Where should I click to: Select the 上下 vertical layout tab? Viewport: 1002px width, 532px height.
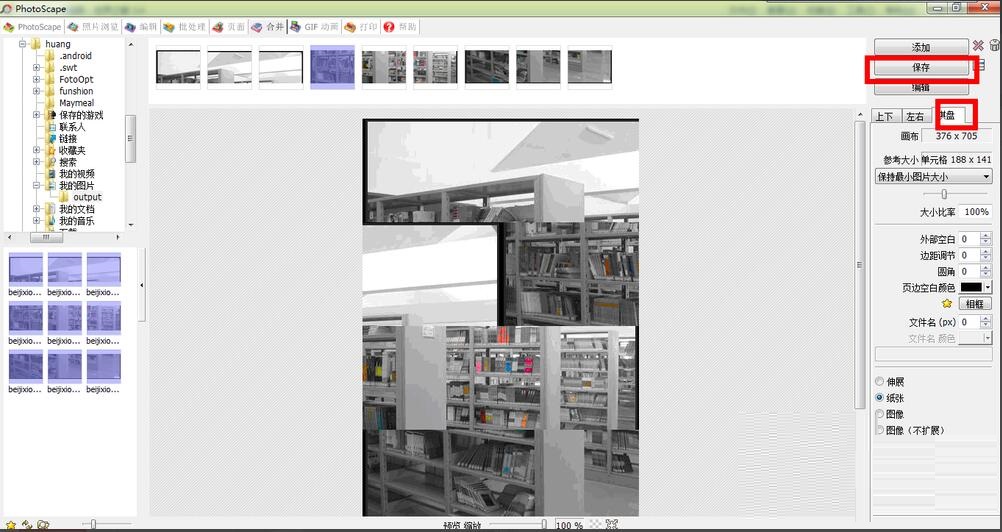coord(884,116)
